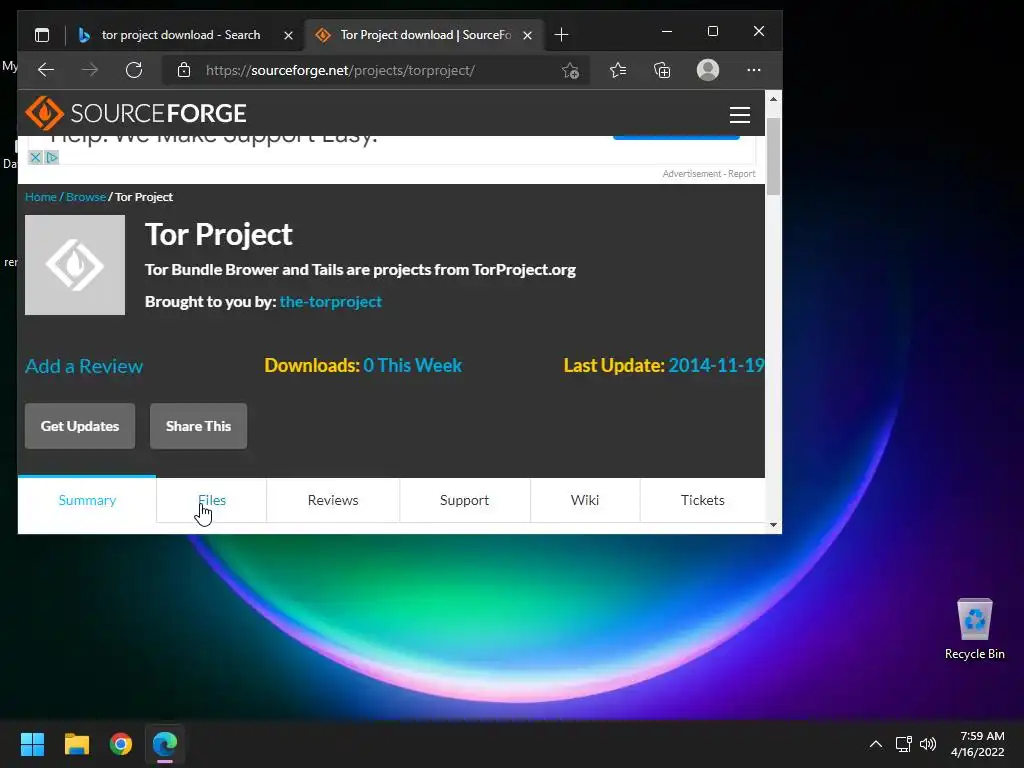This screenshot has height=768, width=1024.
Task: Click the 'Advertisement - Report' link
Action: point(709,174)
